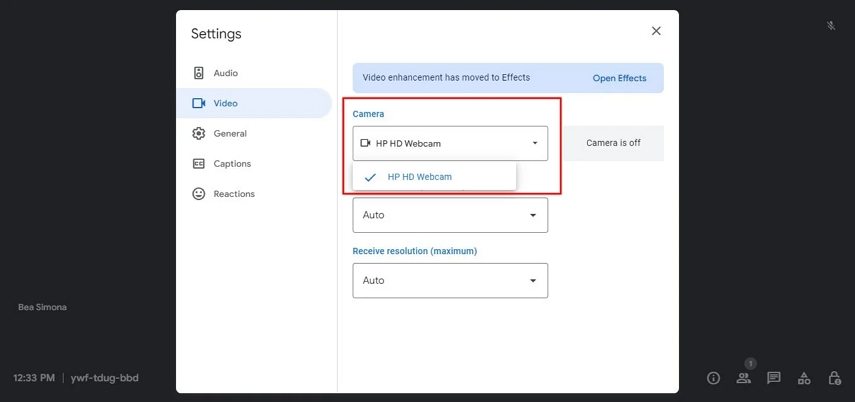
Task: Open meeting details info icon
Action: (713, 378)
